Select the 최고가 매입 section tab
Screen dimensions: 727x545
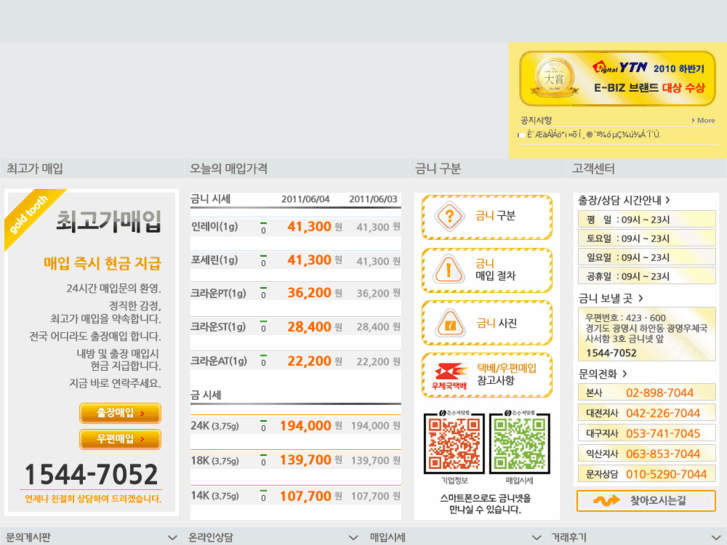(92, 168)
